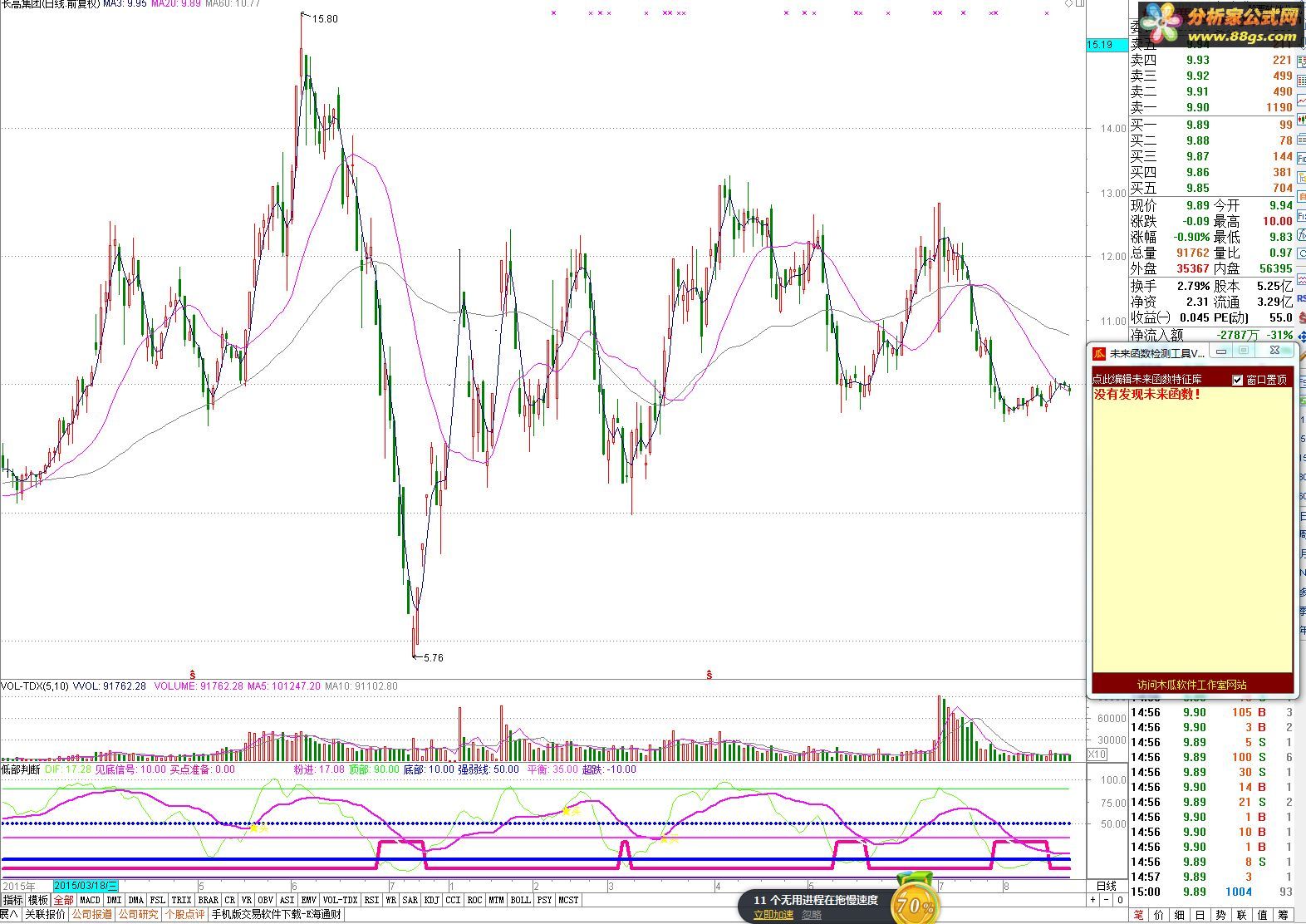Select the MCST indicator tab
This screenshot has width=1306, height=924.
(x=569, y=900)
